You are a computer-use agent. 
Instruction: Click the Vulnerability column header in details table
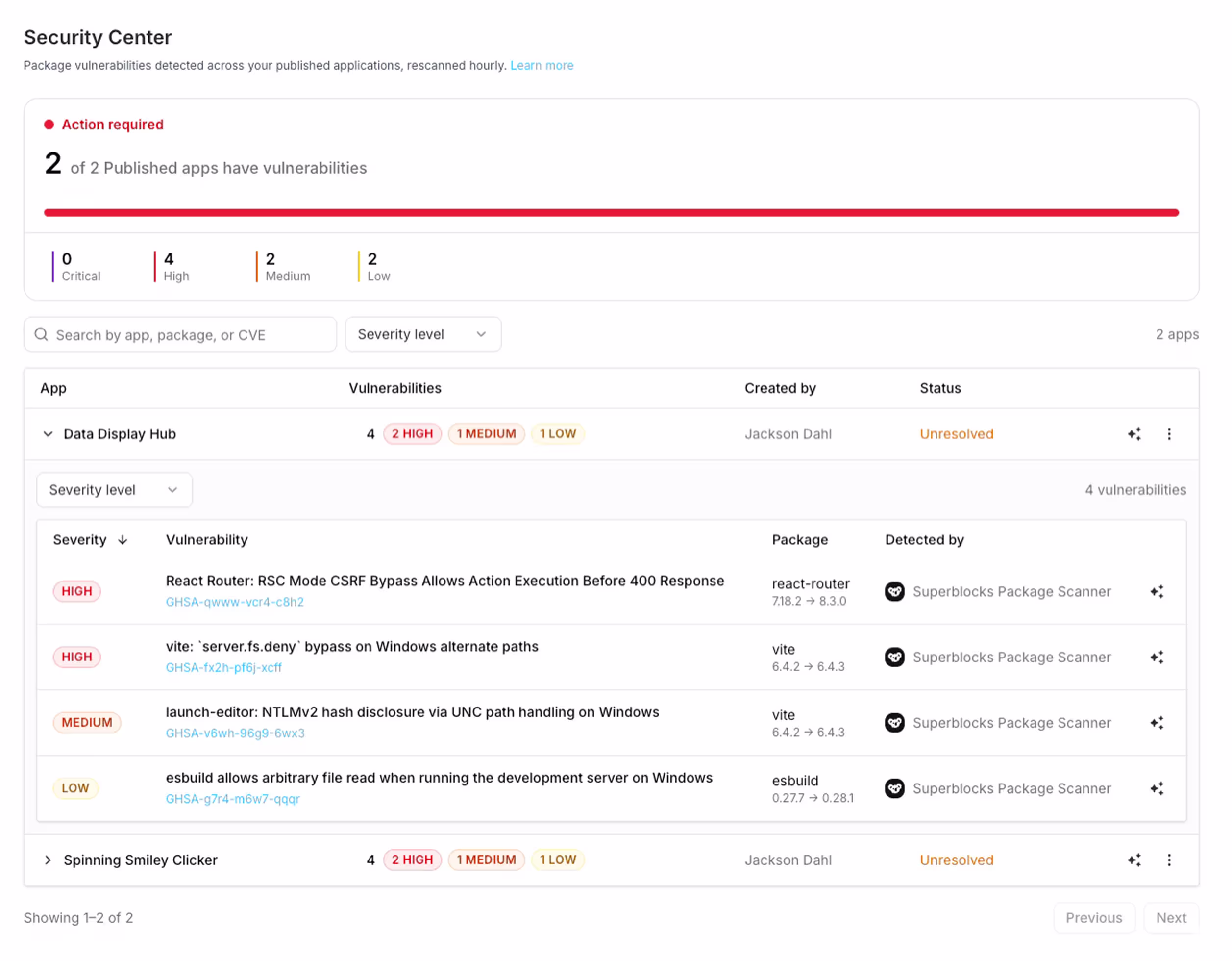206,540
